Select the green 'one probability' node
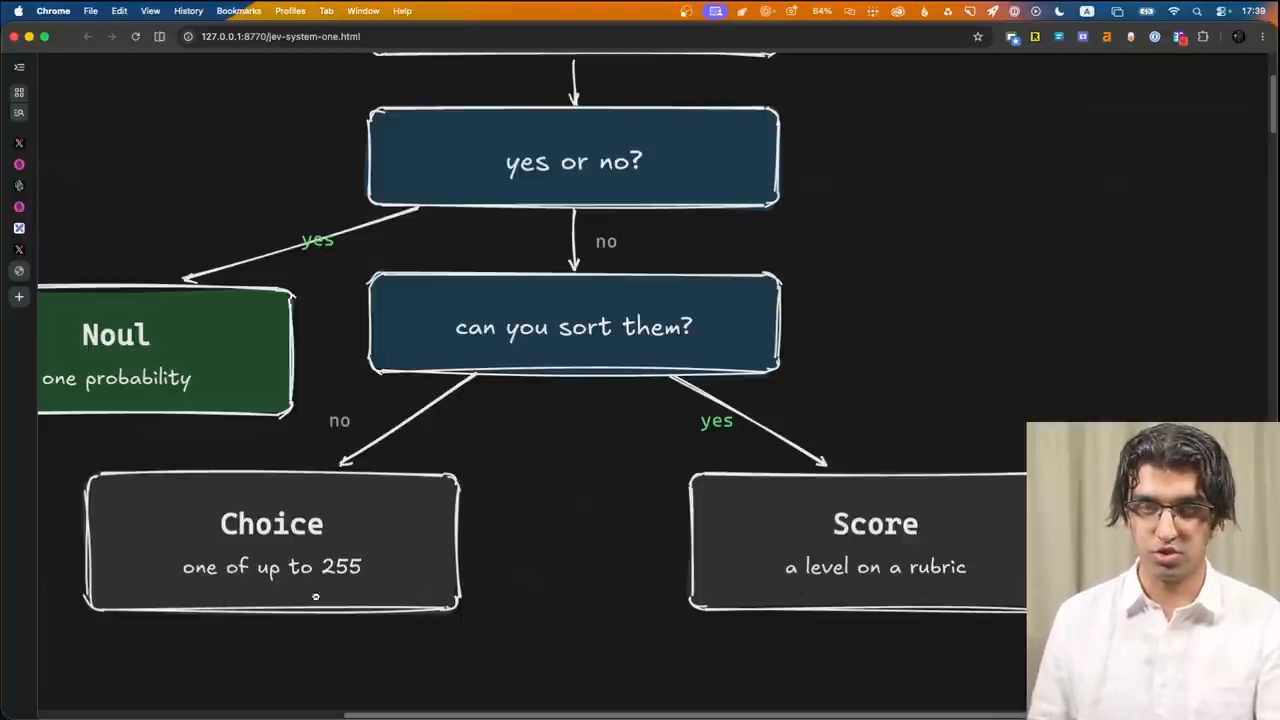 [166, 351]
